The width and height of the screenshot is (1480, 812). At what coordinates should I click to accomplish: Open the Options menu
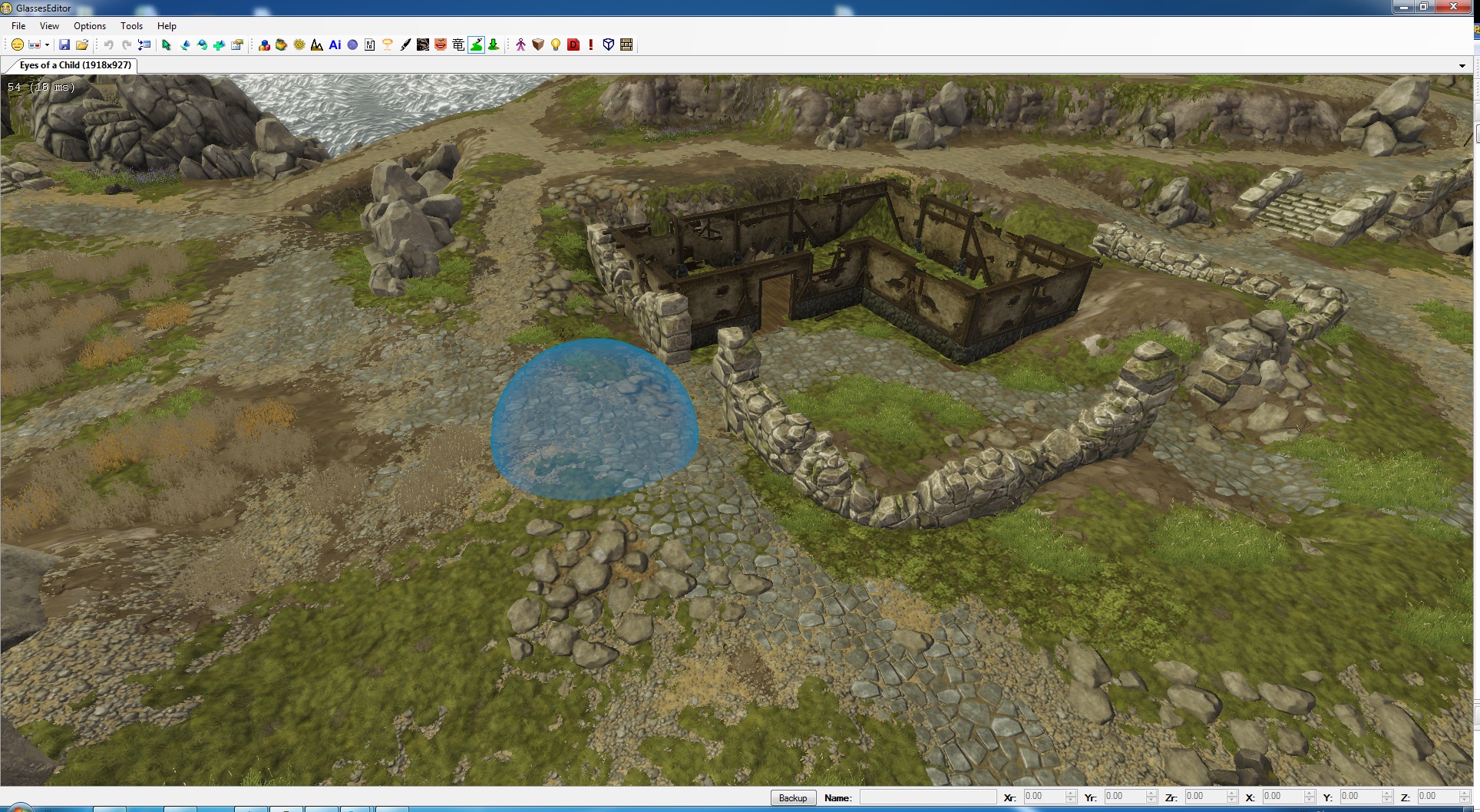pyautogui.click(x=90, y=26)
